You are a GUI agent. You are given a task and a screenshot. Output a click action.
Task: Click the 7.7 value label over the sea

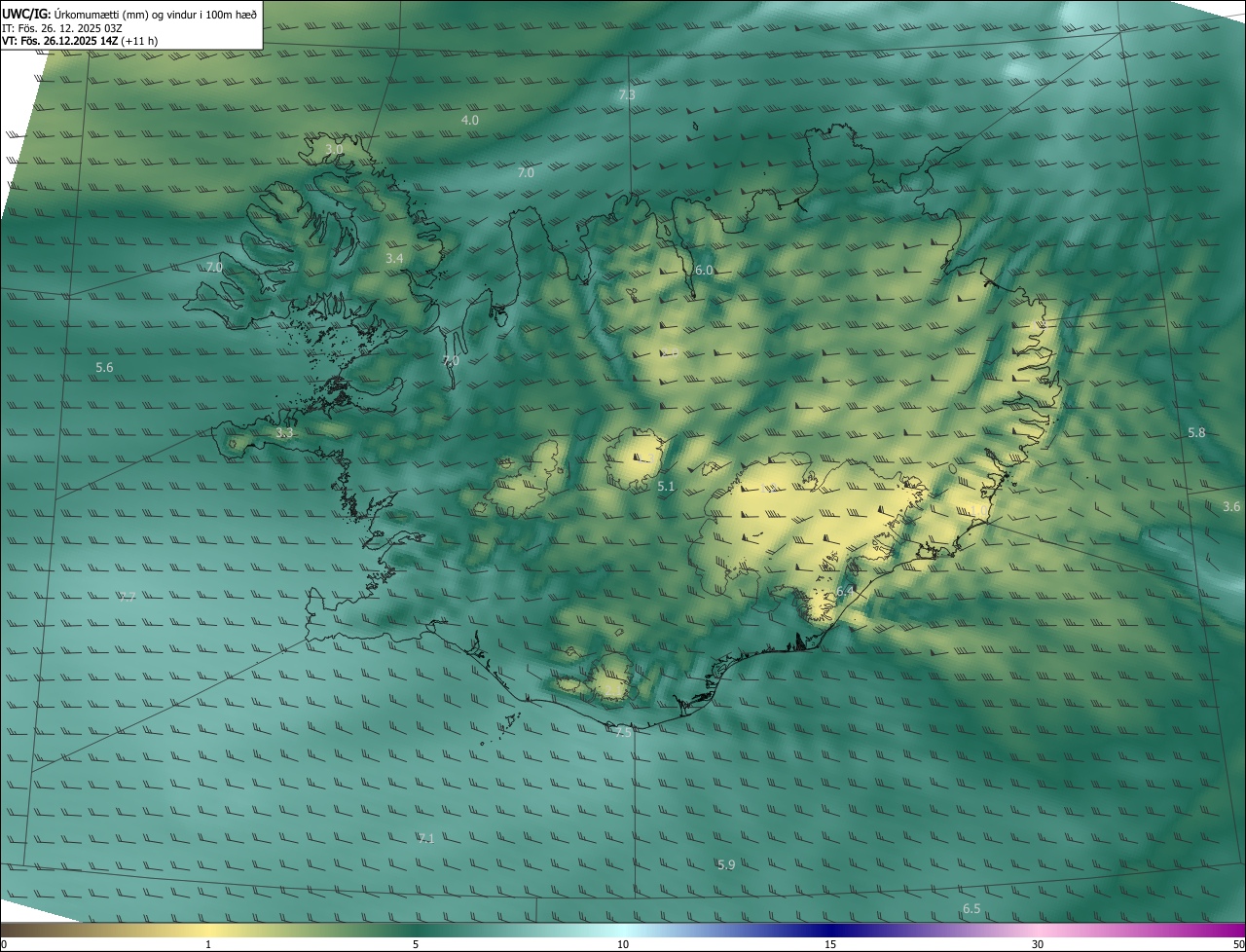pos(127,597)
